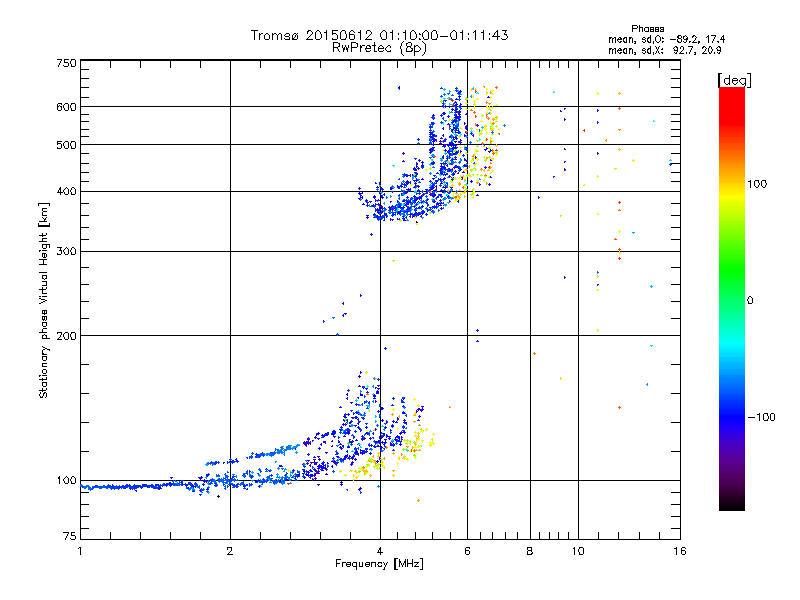The height and width of the screenshot is (600, 800).
Task: Click the y-axis tick '600'
Action: pyautogui.click(x=66, y=107)
